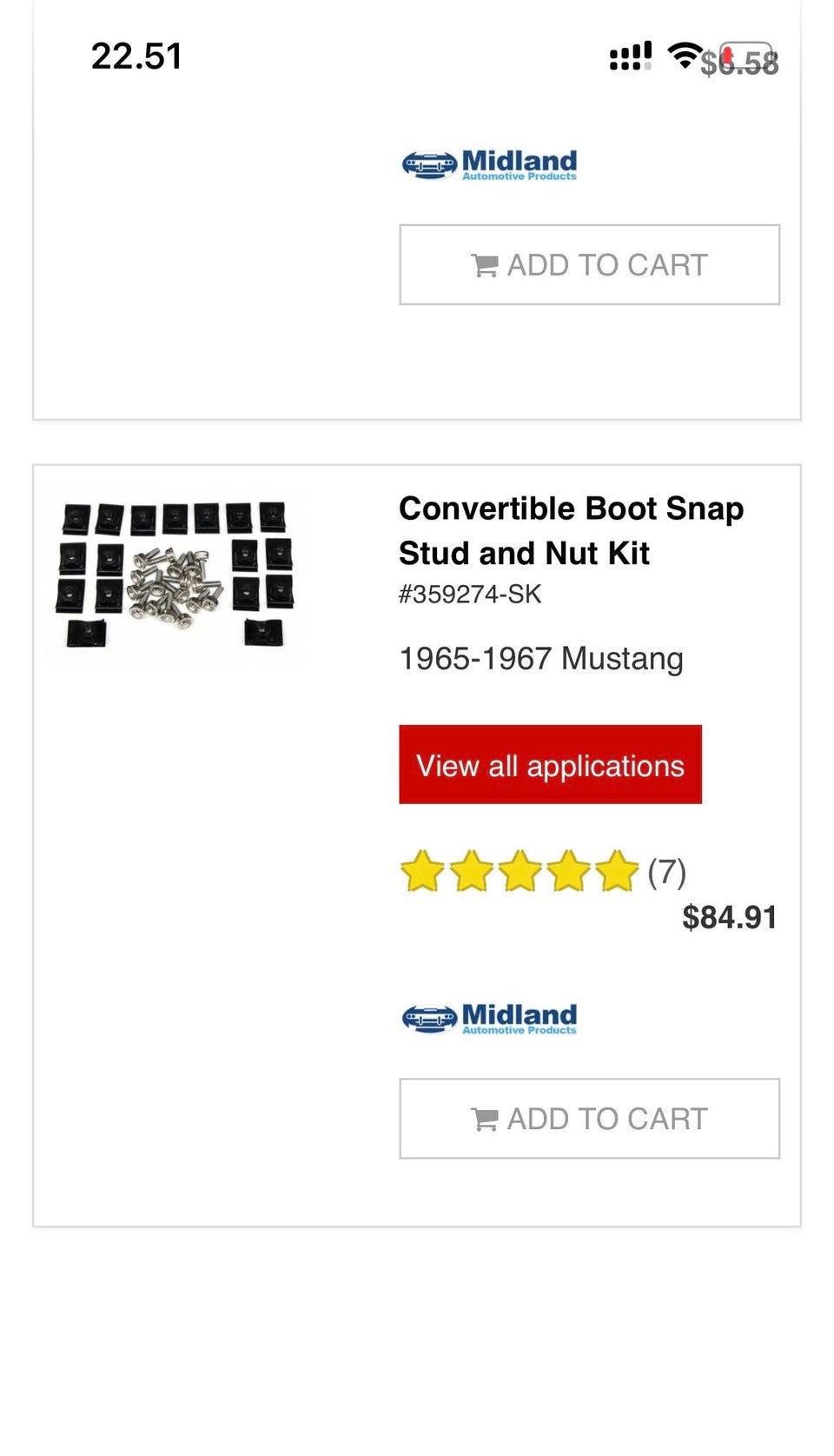Tap the Wi-Fi status icon
The height and width of the screenshot is (1456, 834).
(x=684, y=56)
